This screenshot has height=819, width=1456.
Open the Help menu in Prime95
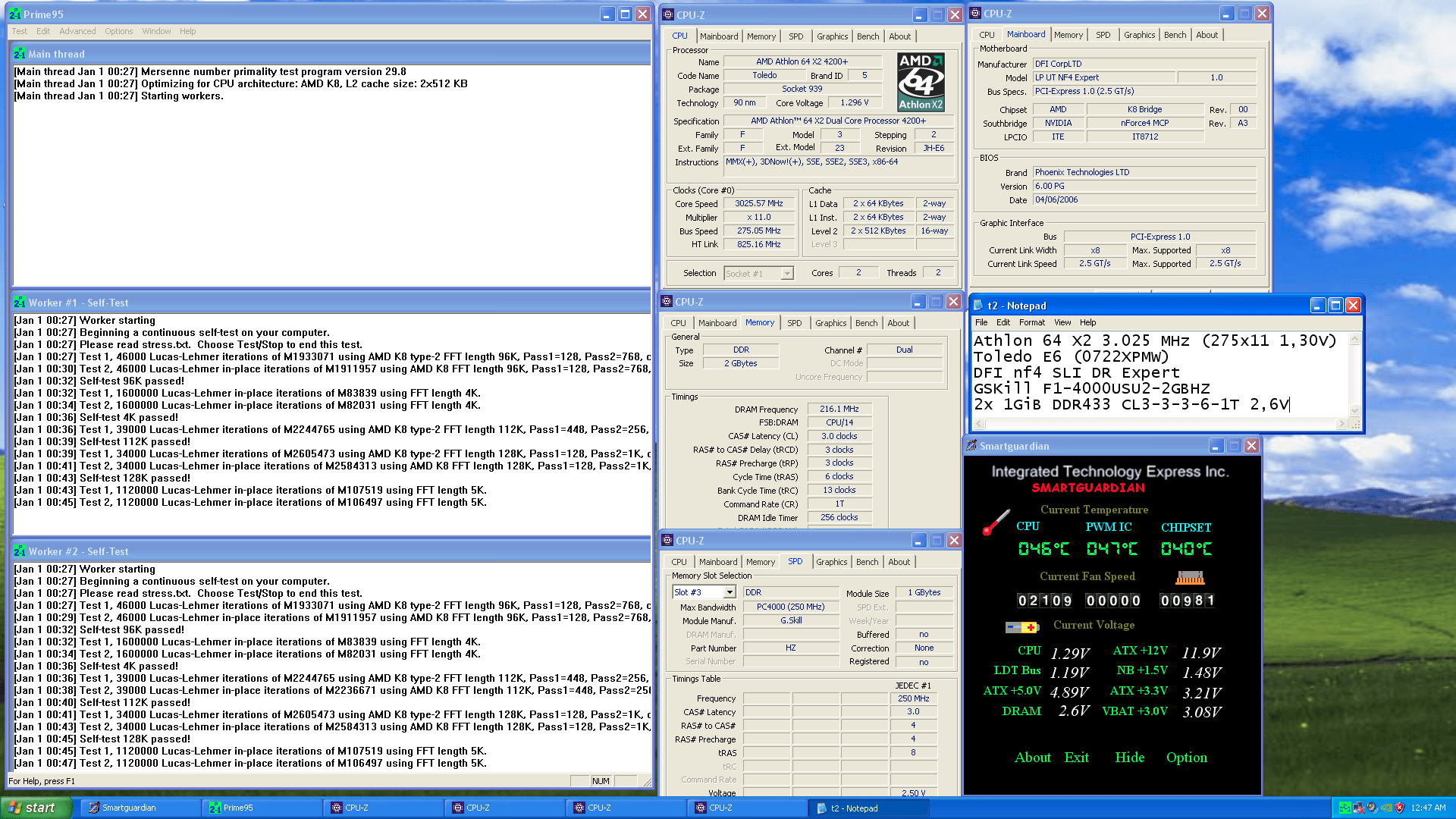[187, 31]
